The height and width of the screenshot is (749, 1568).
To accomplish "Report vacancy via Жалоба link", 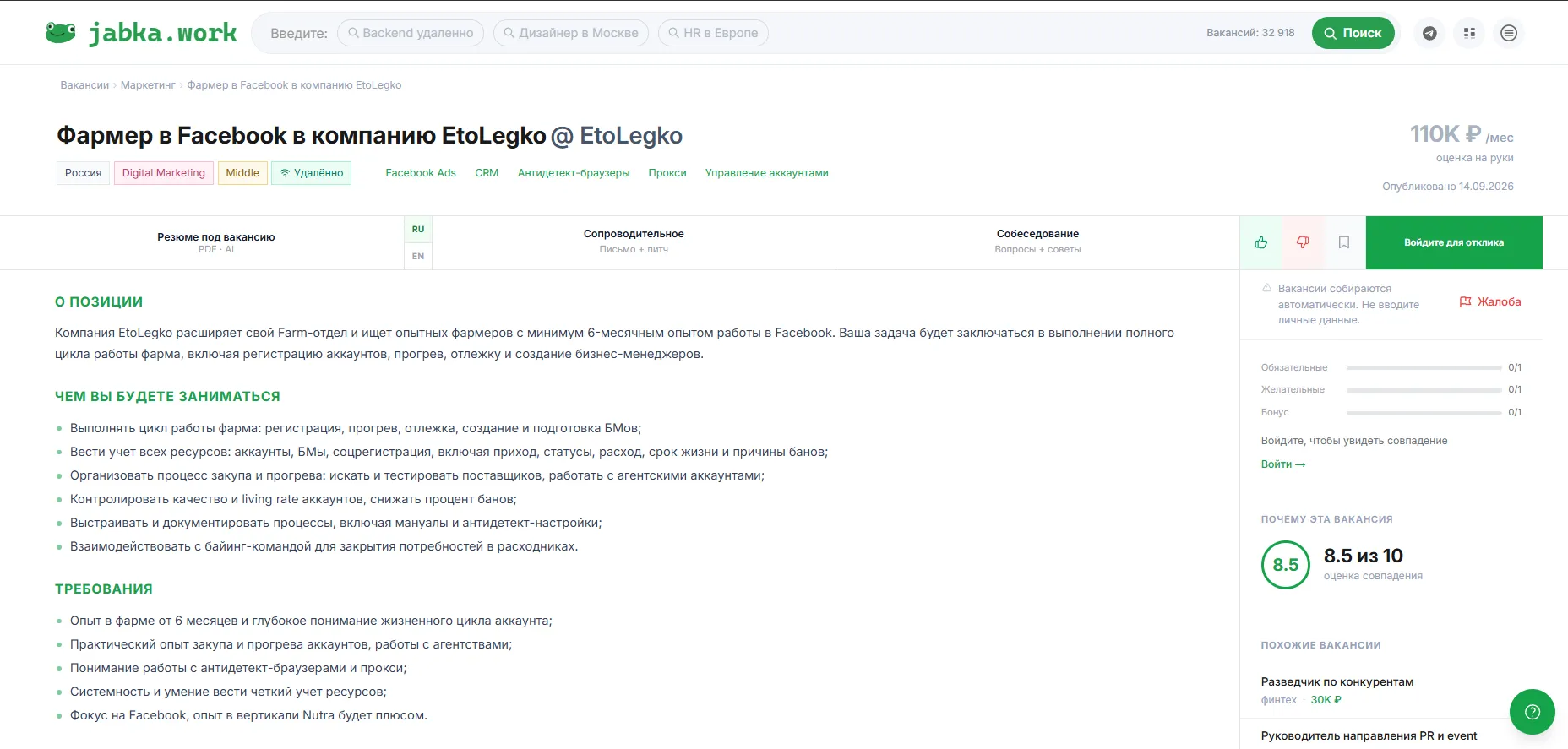I will tap(1490, 301).
